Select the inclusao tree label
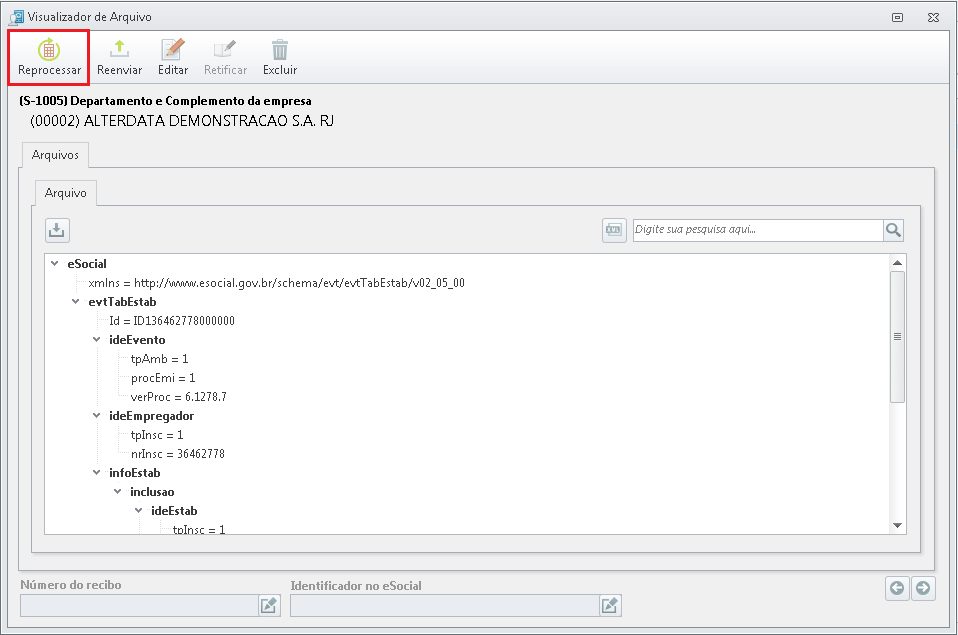 152,491
